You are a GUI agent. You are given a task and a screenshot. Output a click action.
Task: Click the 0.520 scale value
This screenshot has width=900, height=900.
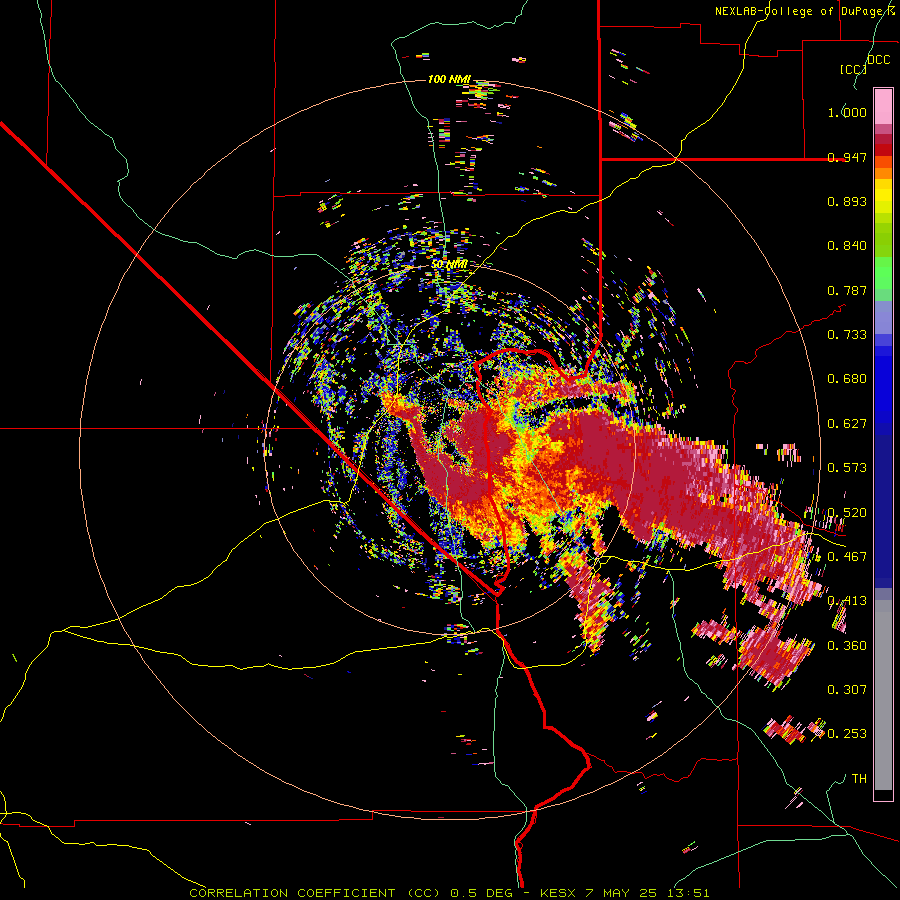click(847, 513)
